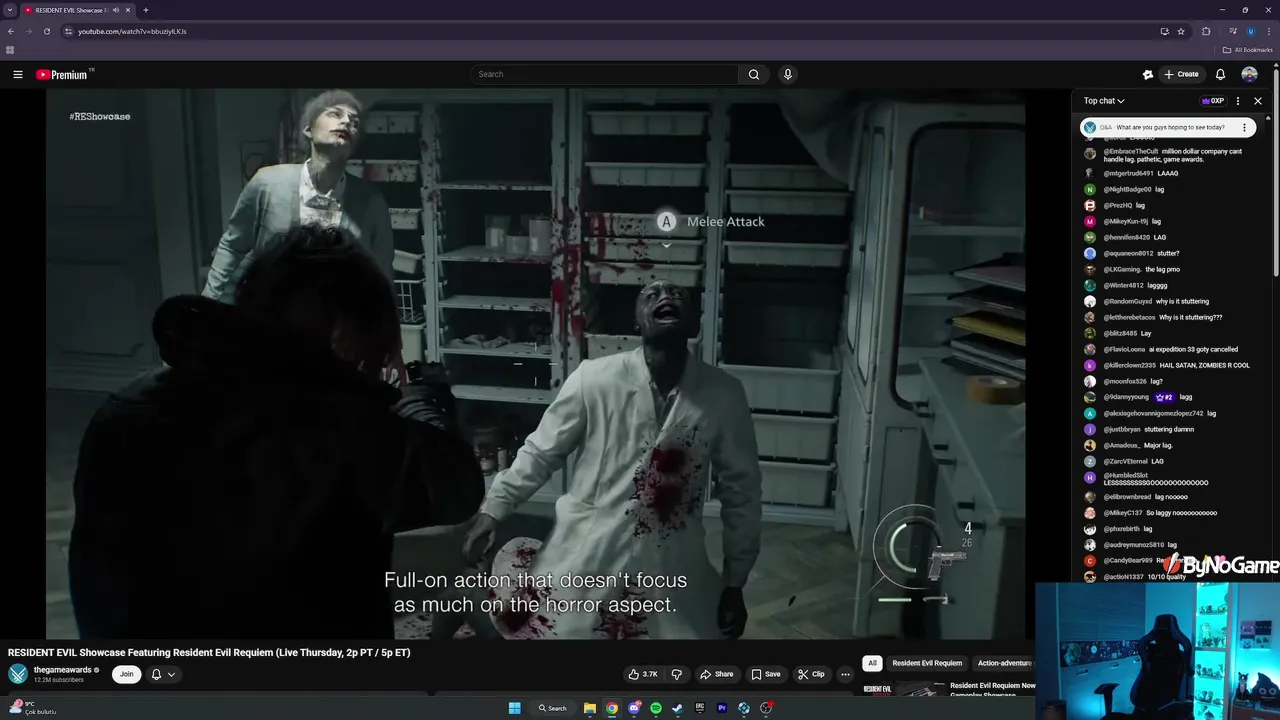
Task: Select the Resident Evil Requiem filter chip
Action: pos(927,663)
